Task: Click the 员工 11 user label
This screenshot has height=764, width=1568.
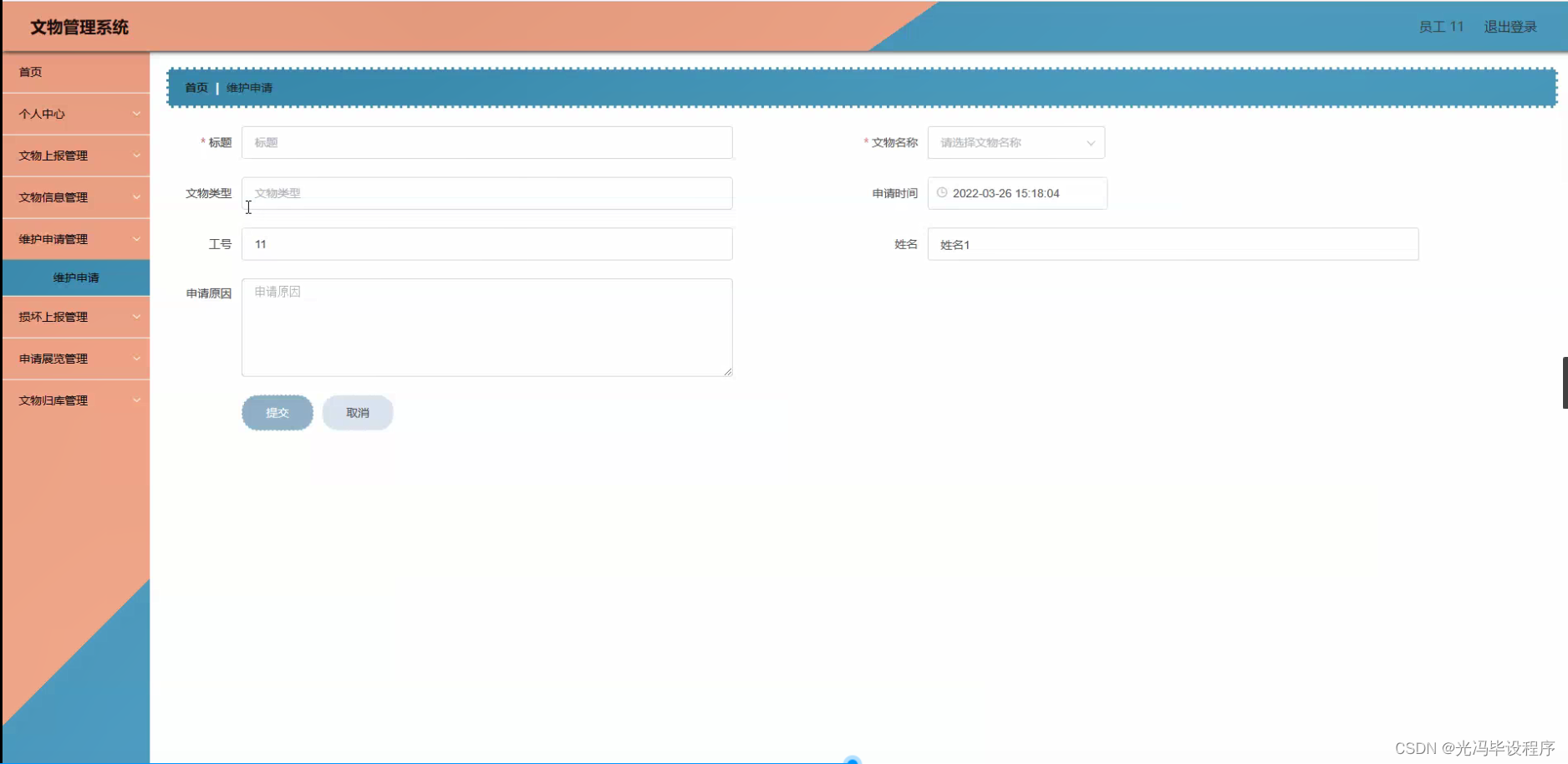Action: click(1441, 27)
